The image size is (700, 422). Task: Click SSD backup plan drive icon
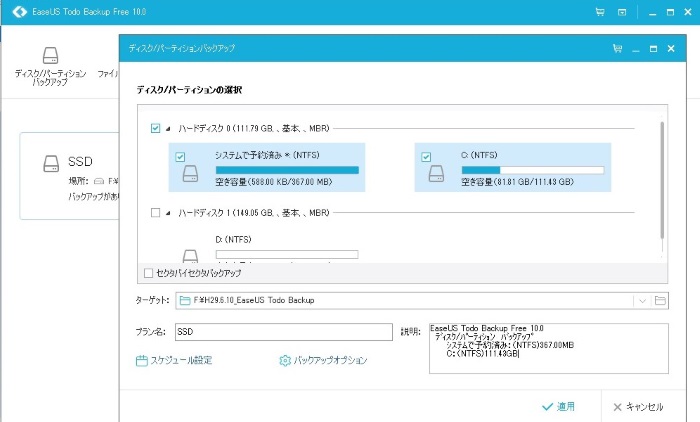click(x=51, y=163)
